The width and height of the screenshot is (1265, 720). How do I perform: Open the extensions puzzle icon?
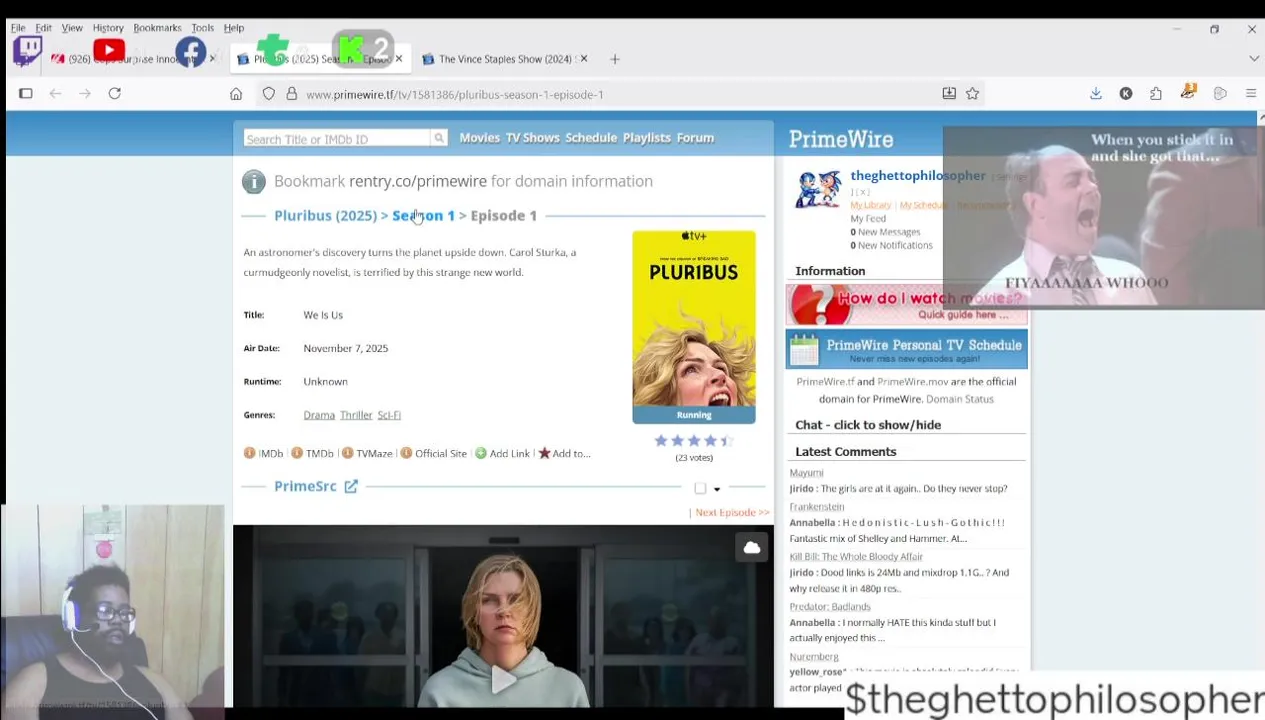tap(1156, 94)
